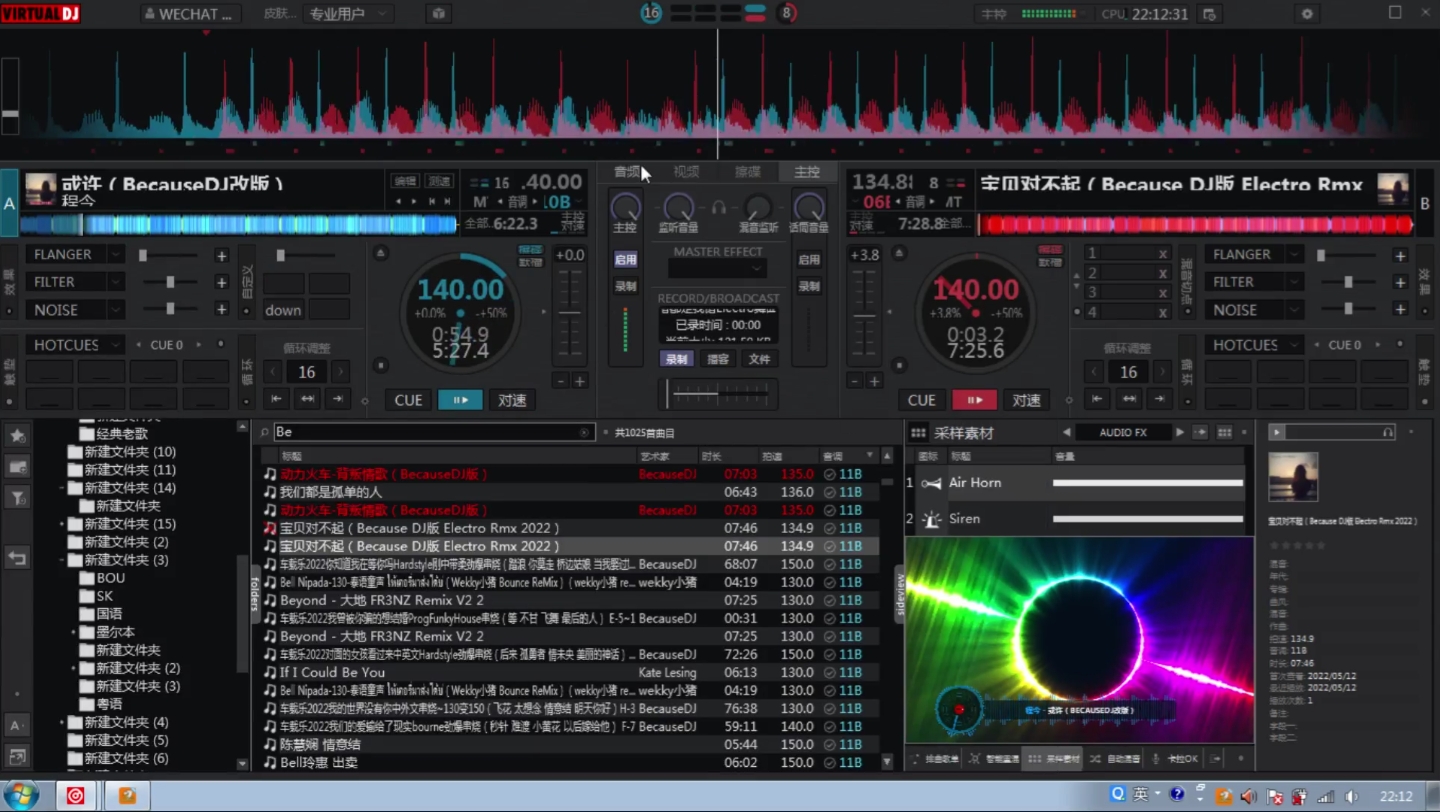Click the 文件 button in record section
The image size is (1440, 812).
point(759,359)
